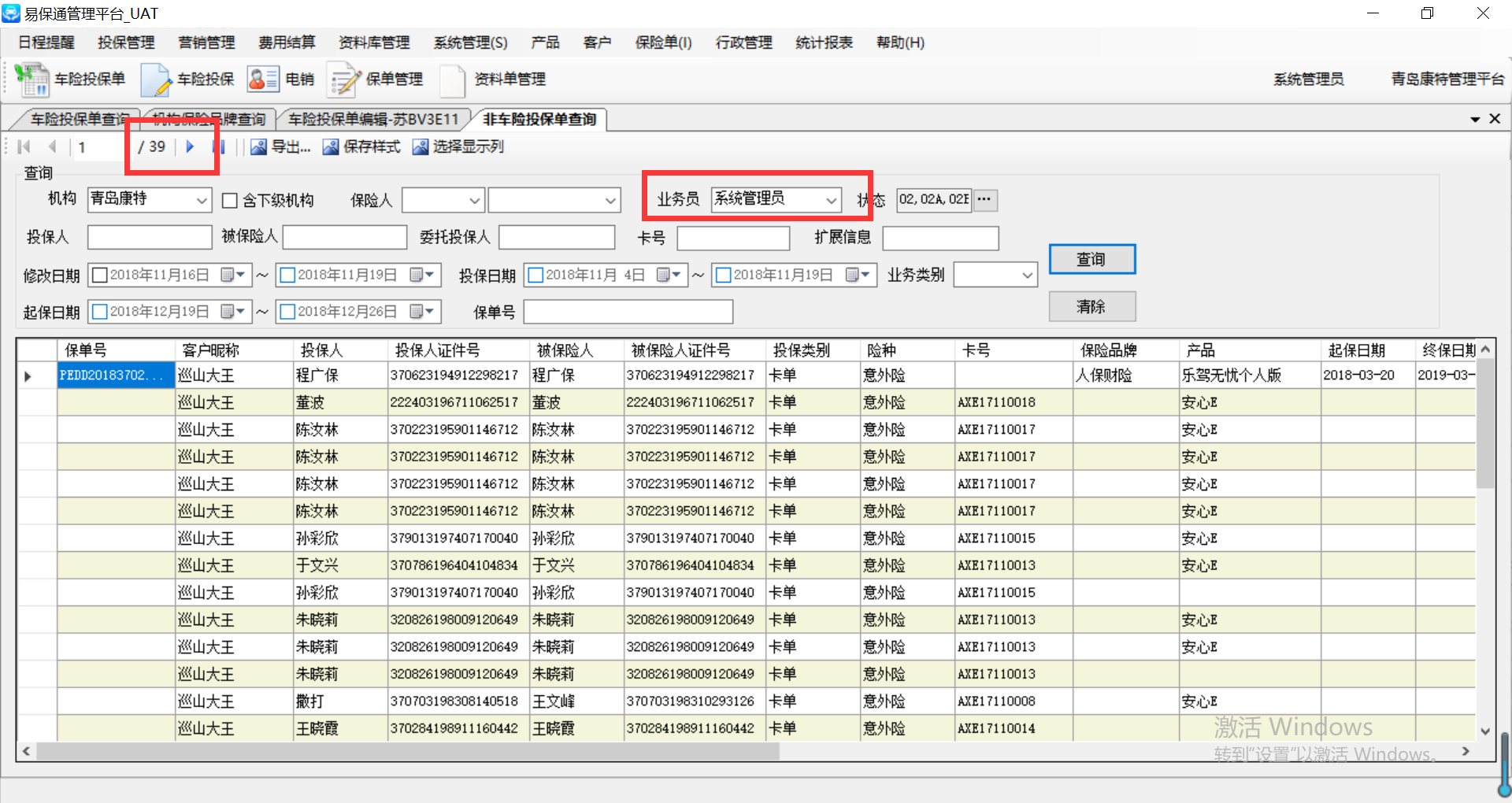1512x803 pixels.
Task: Open the 车险投保单 toolbar icon
Action: tap(31, 80)
